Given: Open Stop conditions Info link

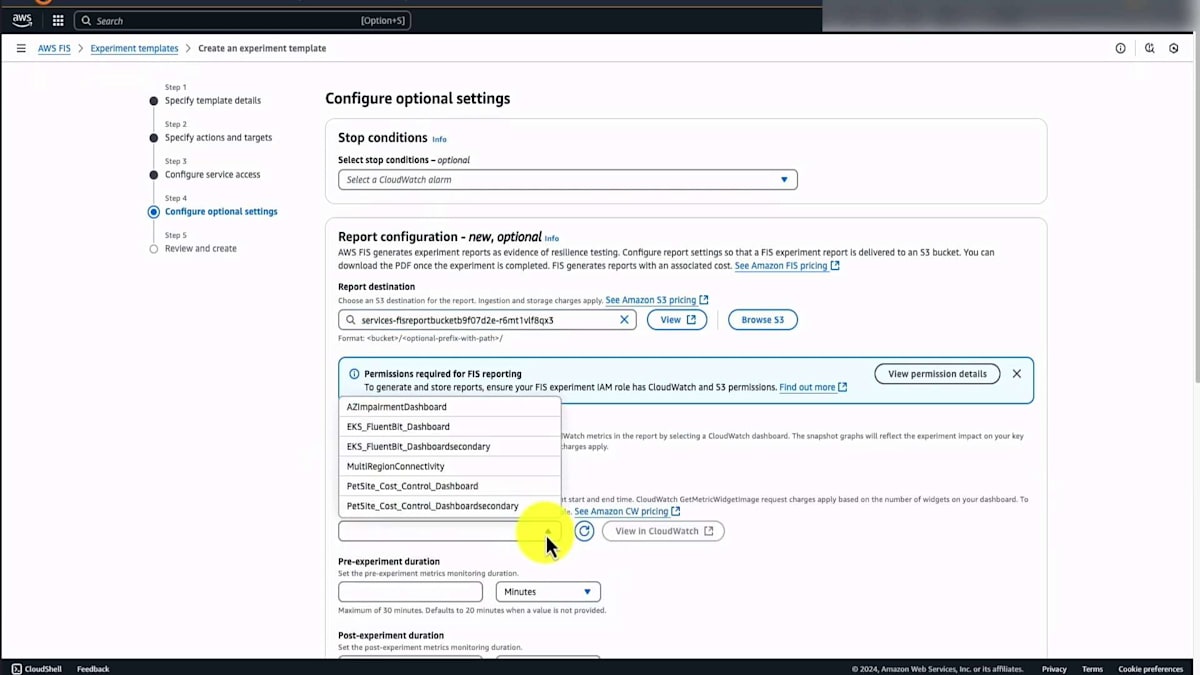Looking at the screenshot, I should point(439,139).
